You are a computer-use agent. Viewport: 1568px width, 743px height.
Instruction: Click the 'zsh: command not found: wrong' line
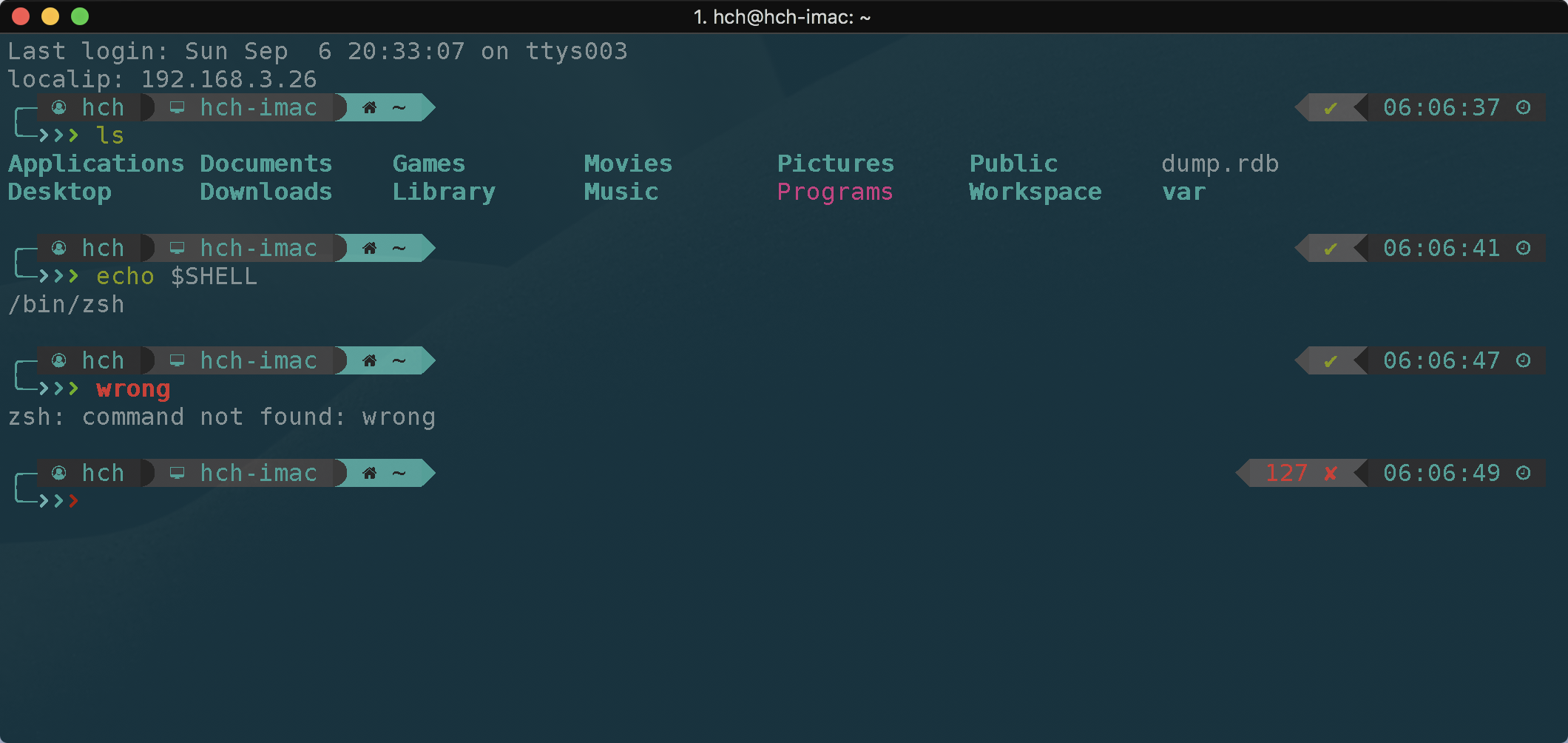(222, 417)
